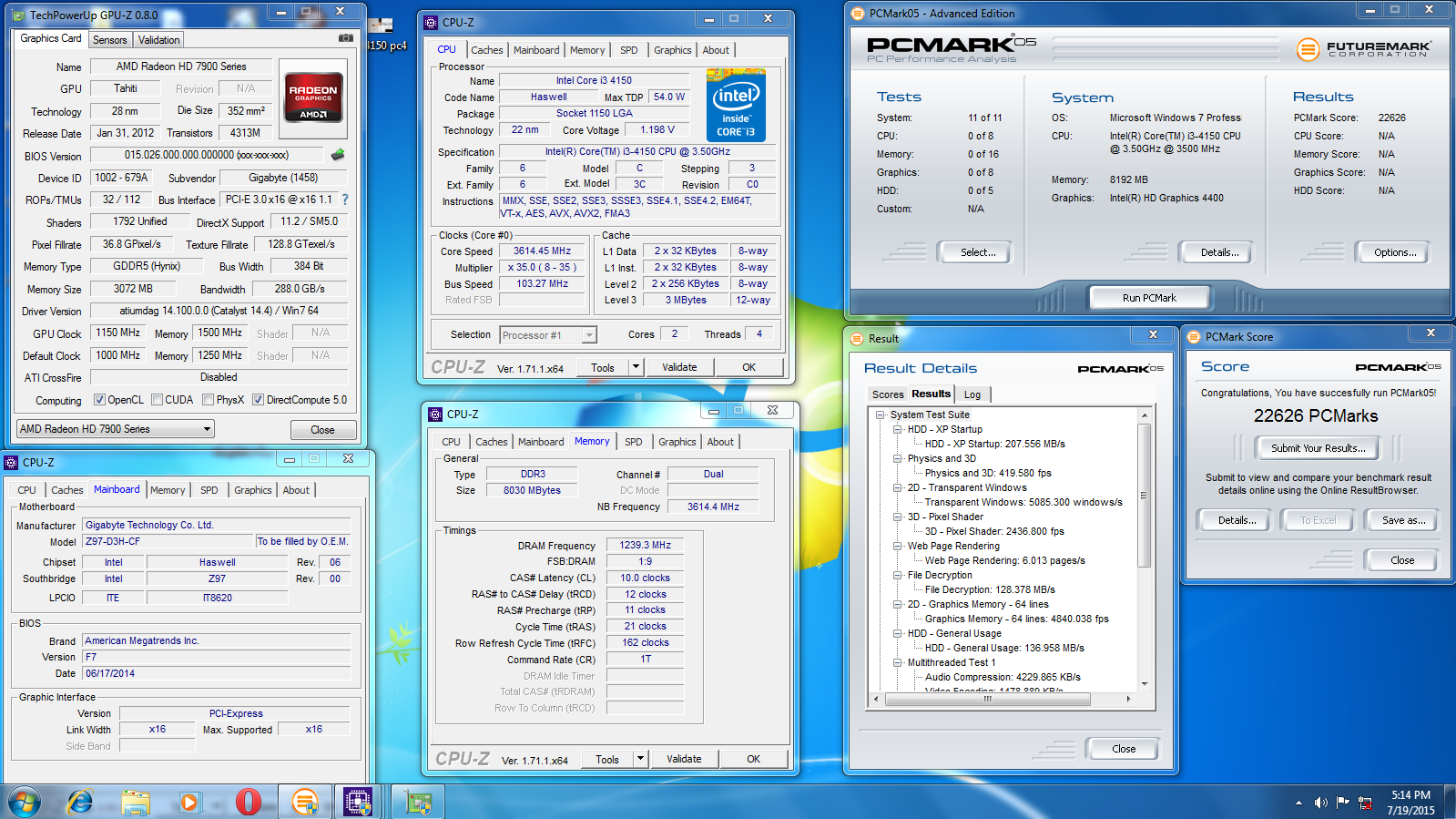Toggle the DirectCompute 5.0 checkbox
Image resolution: width=1456 pixels, height=819 pixels.
tap(259, 400)
